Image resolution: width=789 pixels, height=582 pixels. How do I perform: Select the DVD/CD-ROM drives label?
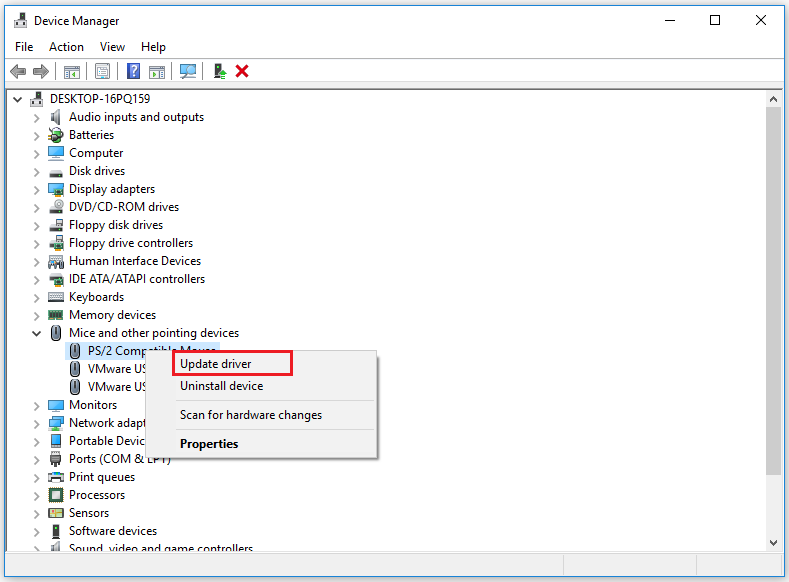124,207
